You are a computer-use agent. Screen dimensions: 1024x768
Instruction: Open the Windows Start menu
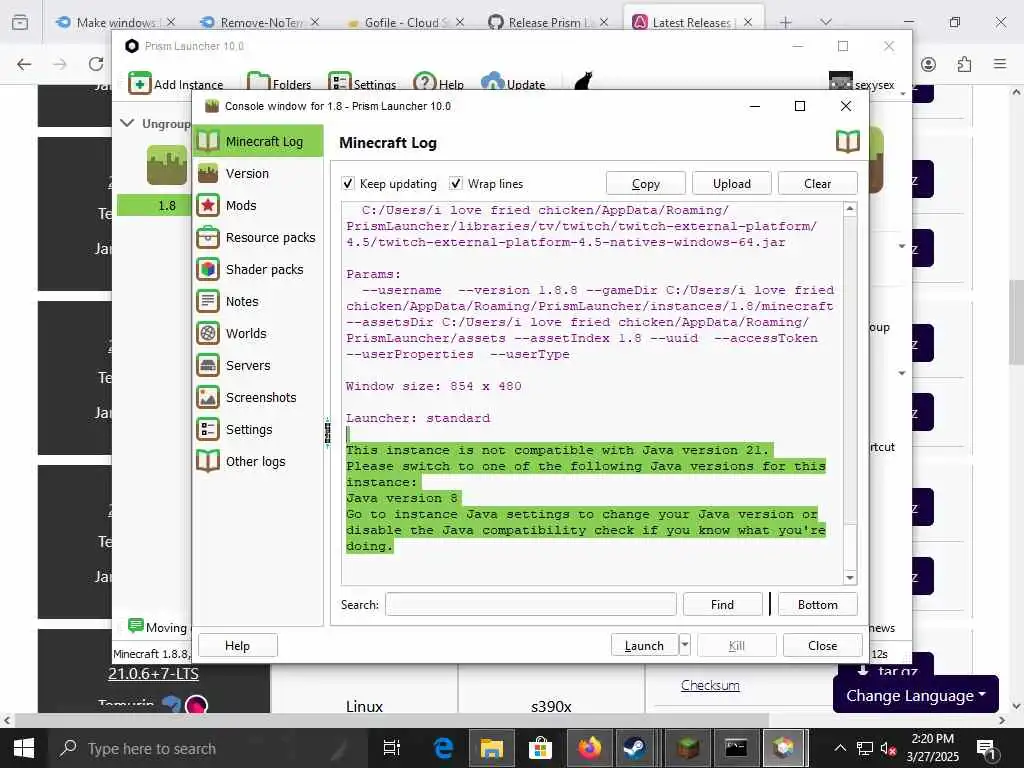coord(24,748)
